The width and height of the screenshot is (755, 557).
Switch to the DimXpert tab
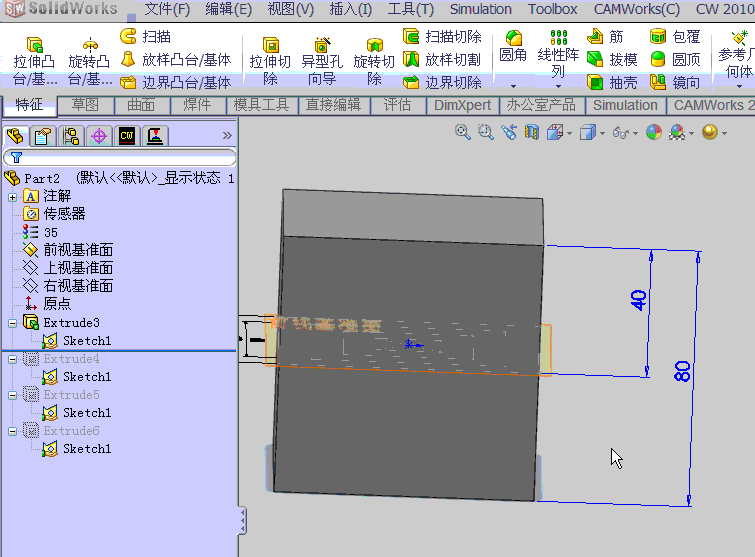coord(462,105)
